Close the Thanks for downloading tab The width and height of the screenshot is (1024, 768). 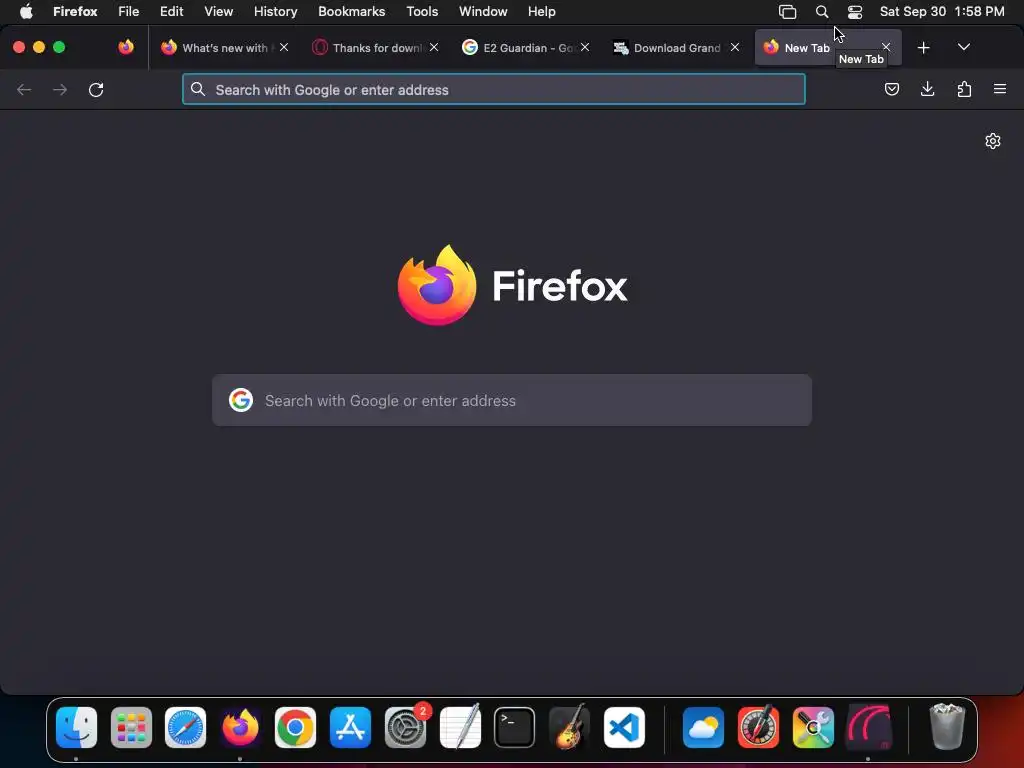point(434,47)
